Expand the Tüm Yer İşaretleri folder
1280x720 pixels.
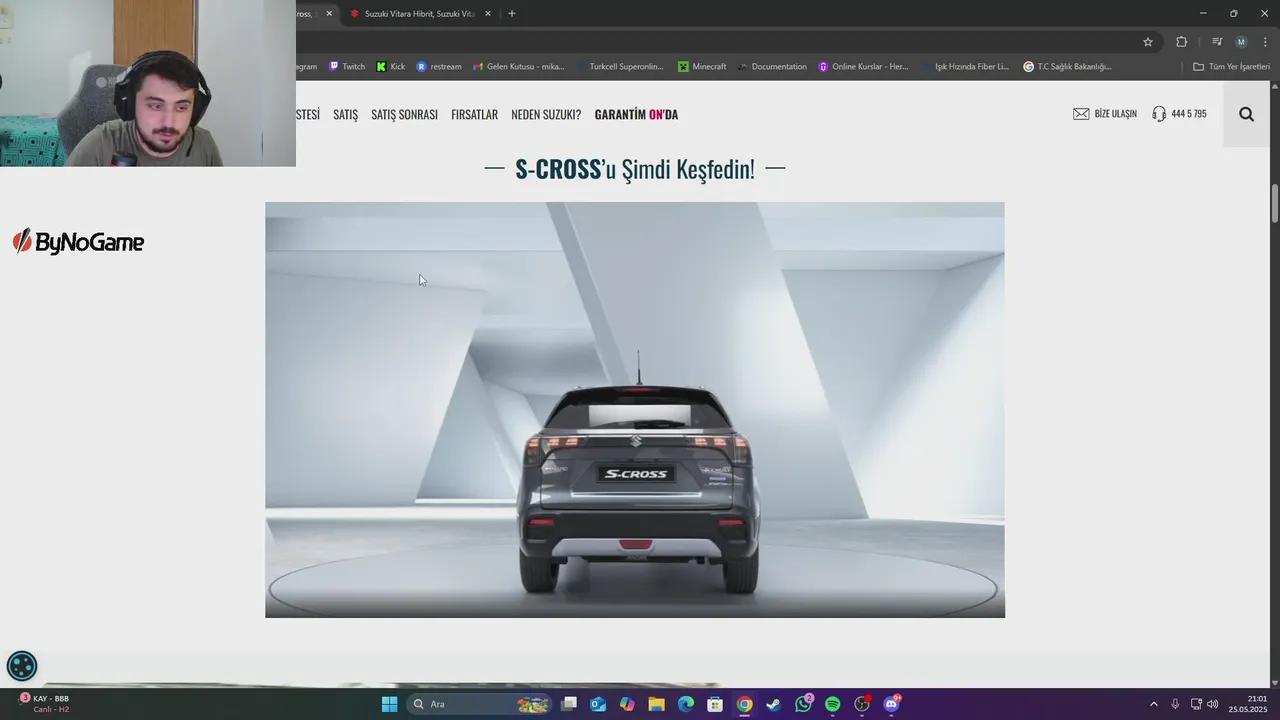(1231, 67)
